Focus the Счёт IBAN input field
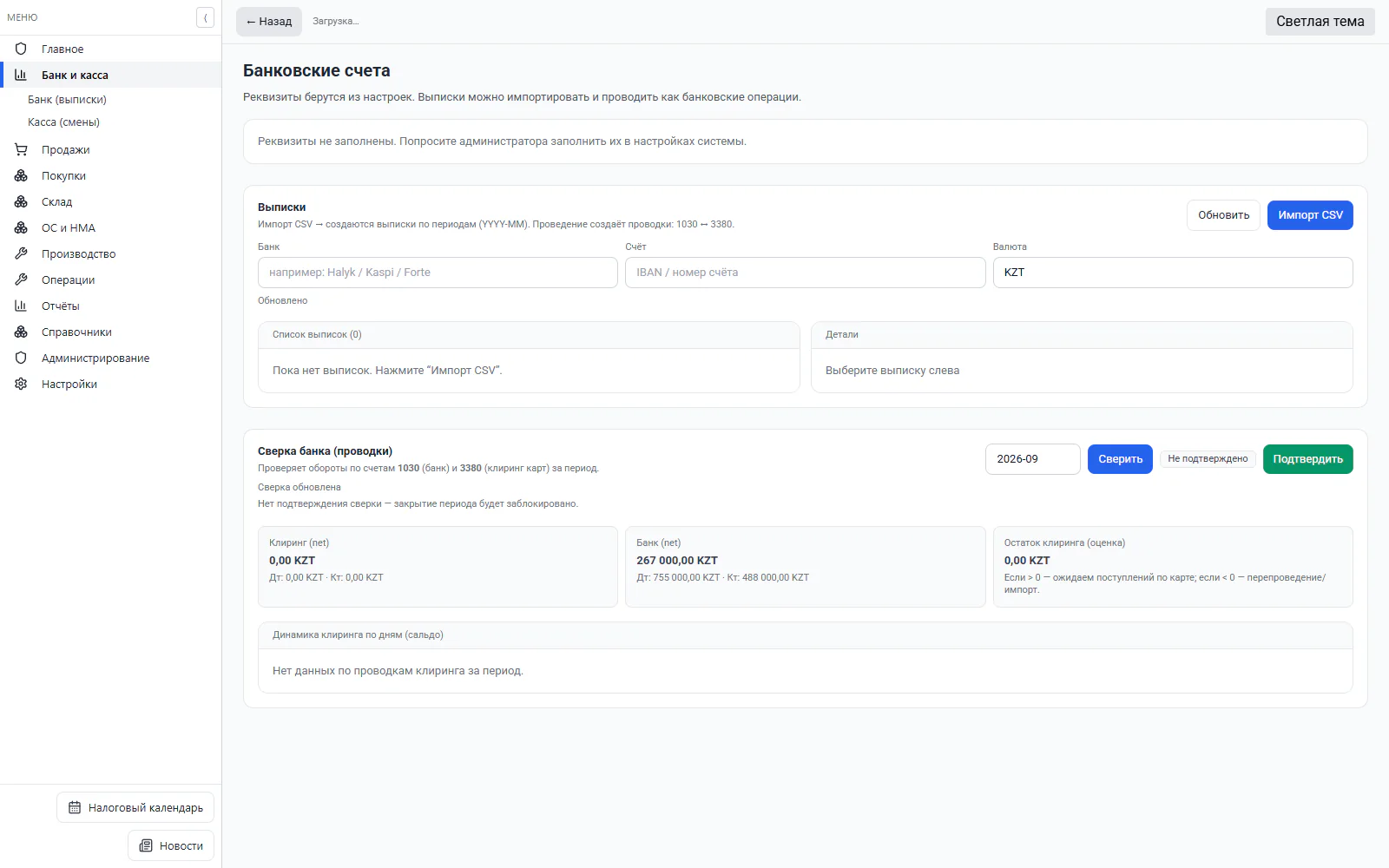 pyautogui.click(x=805, y=273)
